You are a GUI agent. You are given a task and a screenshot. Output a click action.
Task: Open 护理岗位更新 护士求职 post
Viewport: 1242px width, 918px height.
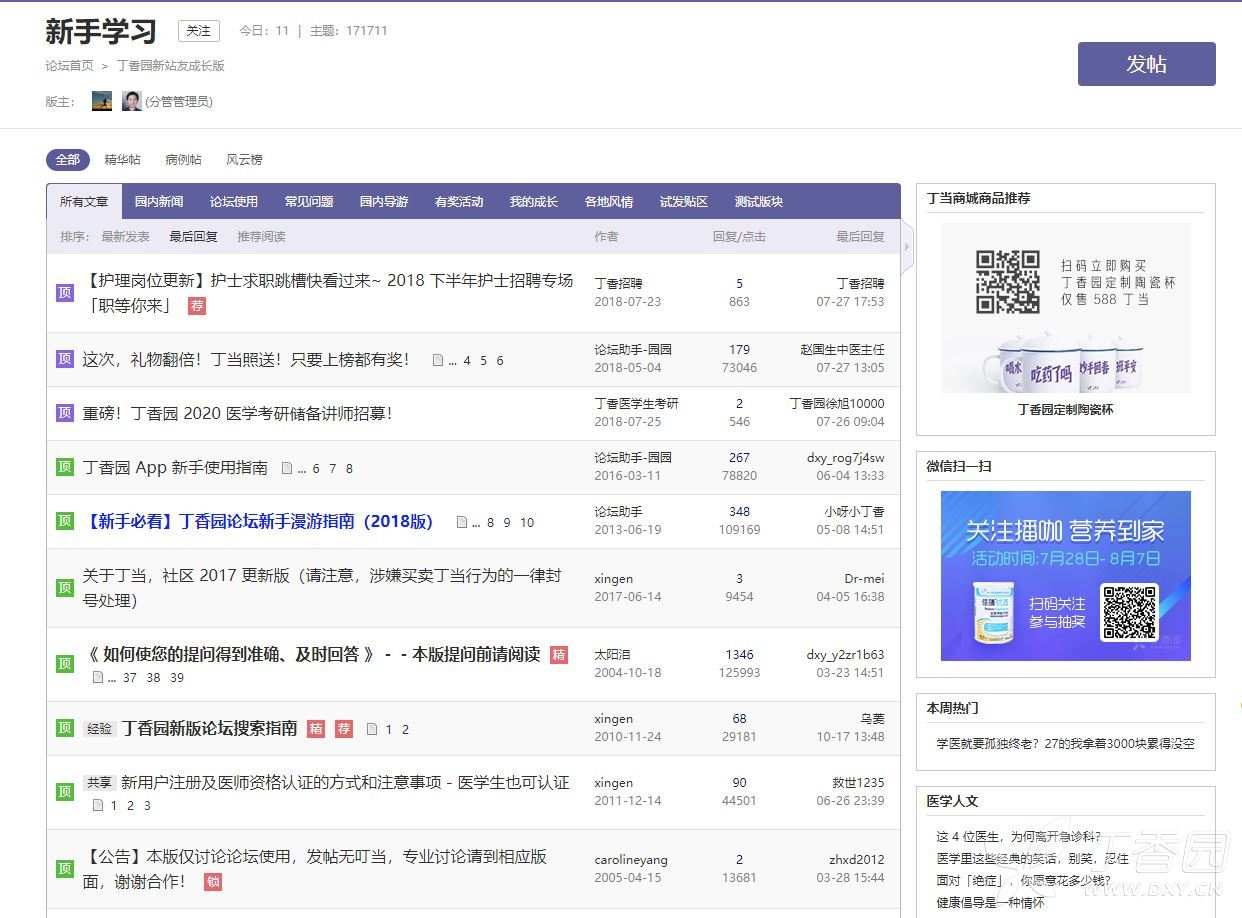pos(328,293)
